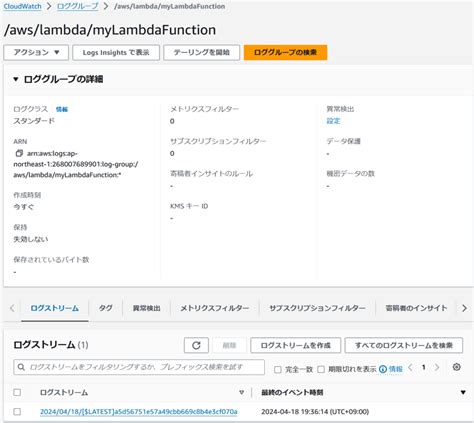The width and height of the screenshot is (474, 423).
Task: Switch to the メトリクスフィルター tab
Action: pyautogui.click(x=215, y=308)
